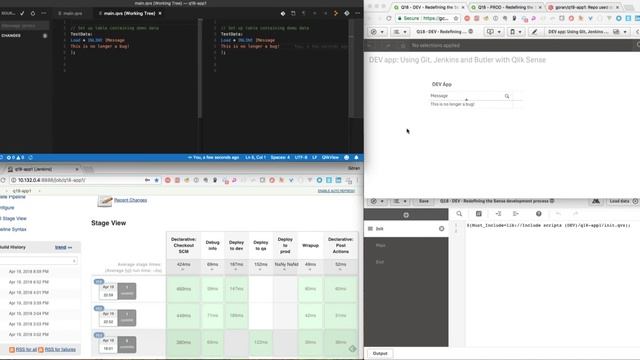The image size is (640, 360).
Task: Open the Qlik navigation compass dropdown in the sheet toolbar
Action: pos(377,31)
